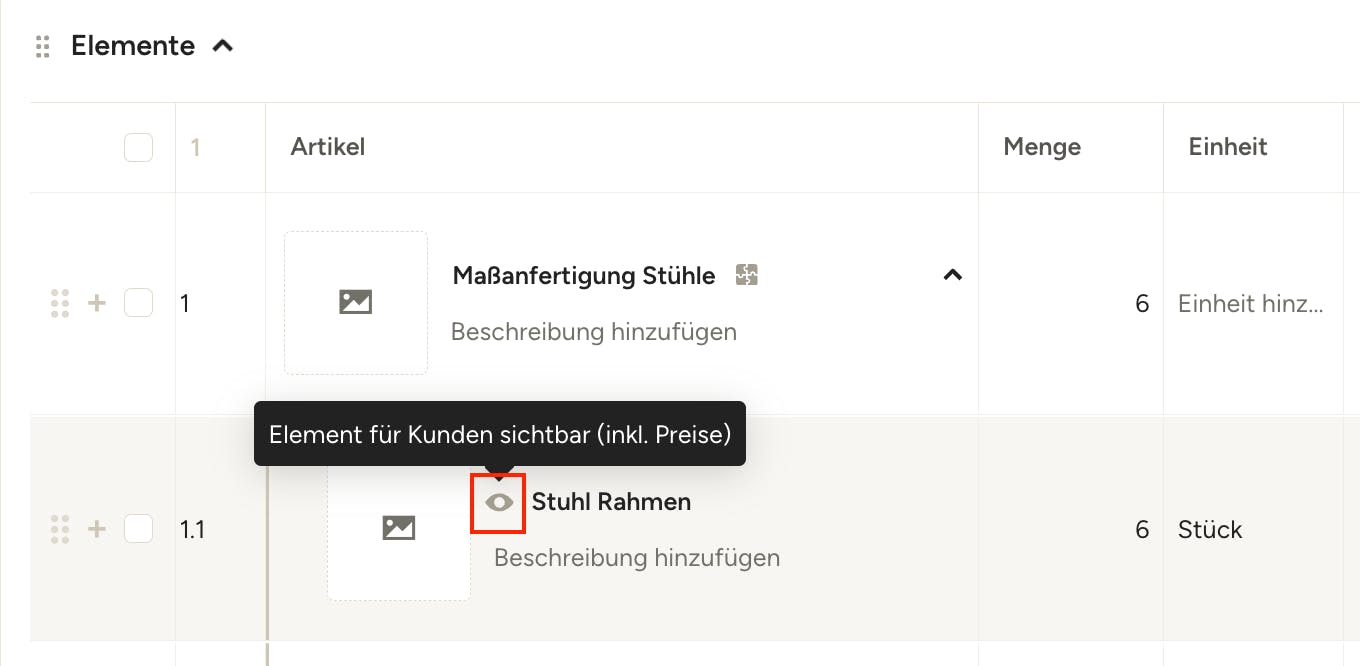1360x666 pixels.
Task: Click the puzzle icon beside Maßanfertigung Stühle
Action: 746,275
